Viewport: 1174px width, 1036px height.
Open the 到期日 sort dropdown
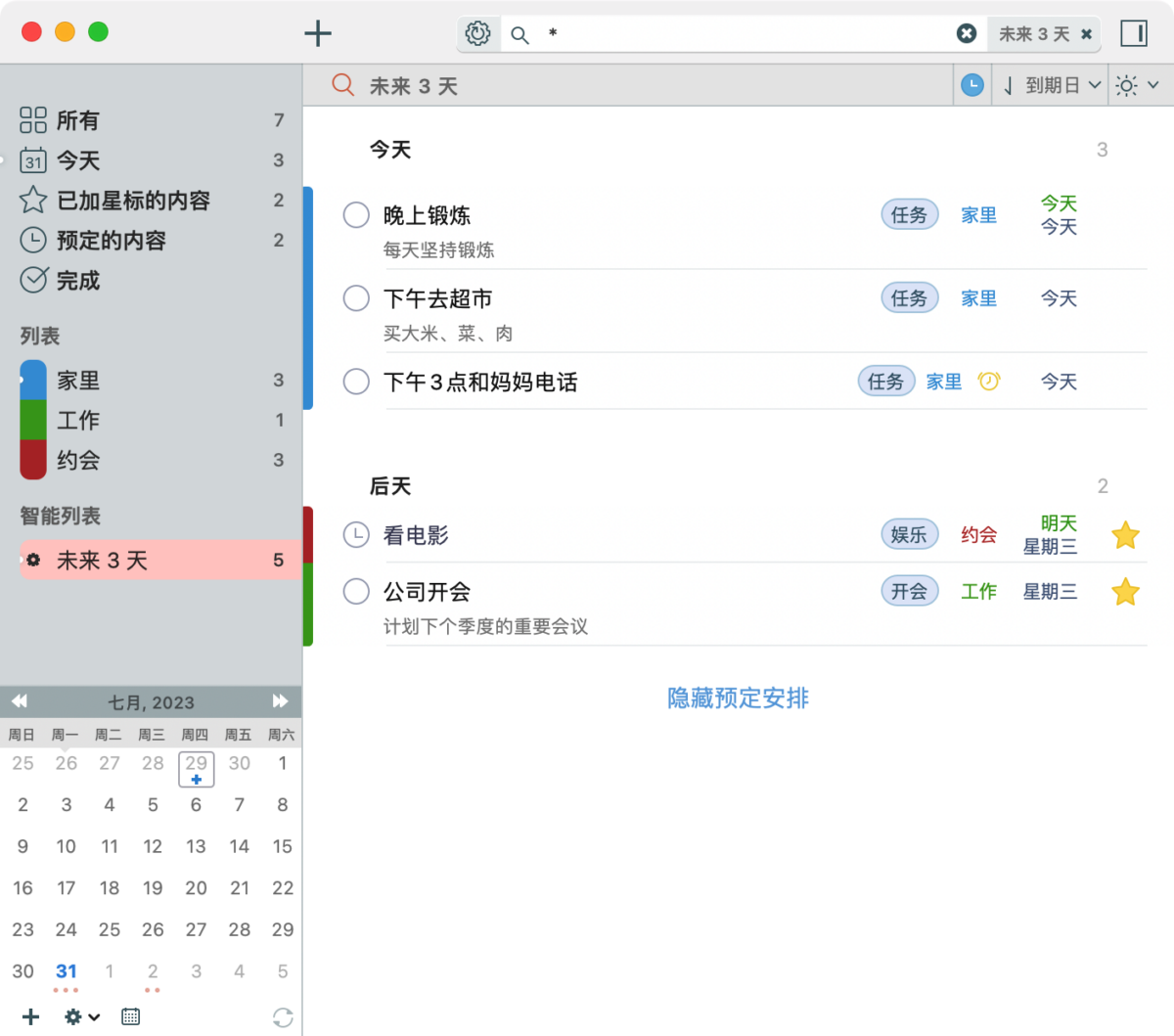pyautogui.click(x=1052, y=85)
